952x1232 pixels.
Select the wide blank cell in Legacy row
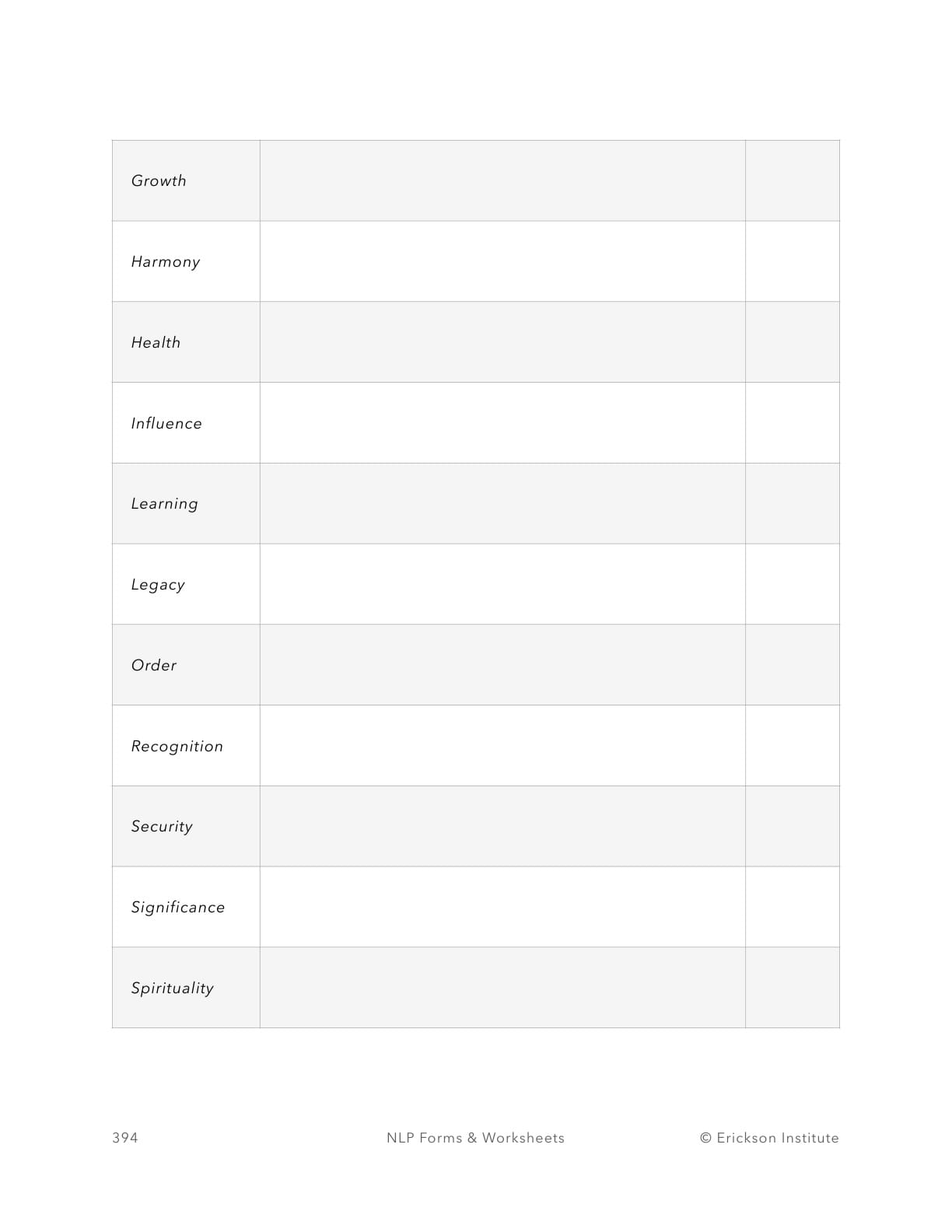[502, 585]
